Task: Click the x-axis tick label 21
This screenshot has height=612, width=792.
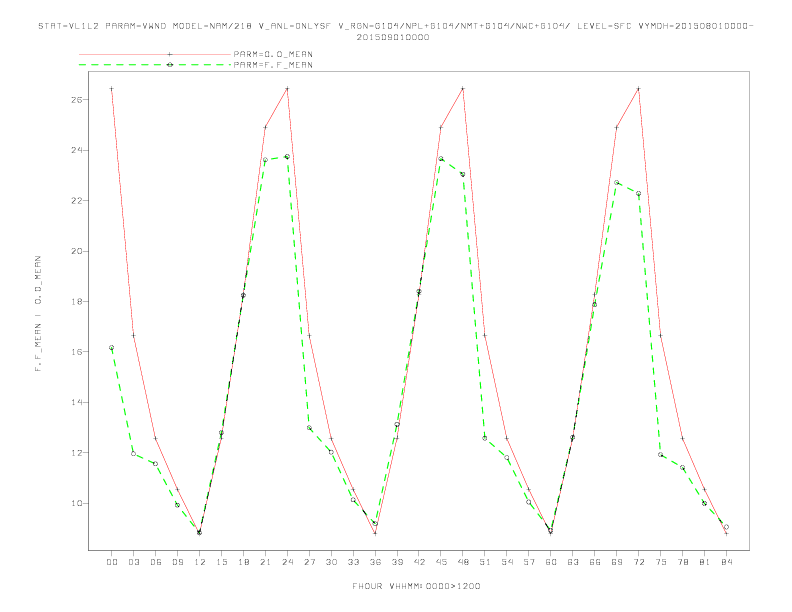Action: click(265, 562)
